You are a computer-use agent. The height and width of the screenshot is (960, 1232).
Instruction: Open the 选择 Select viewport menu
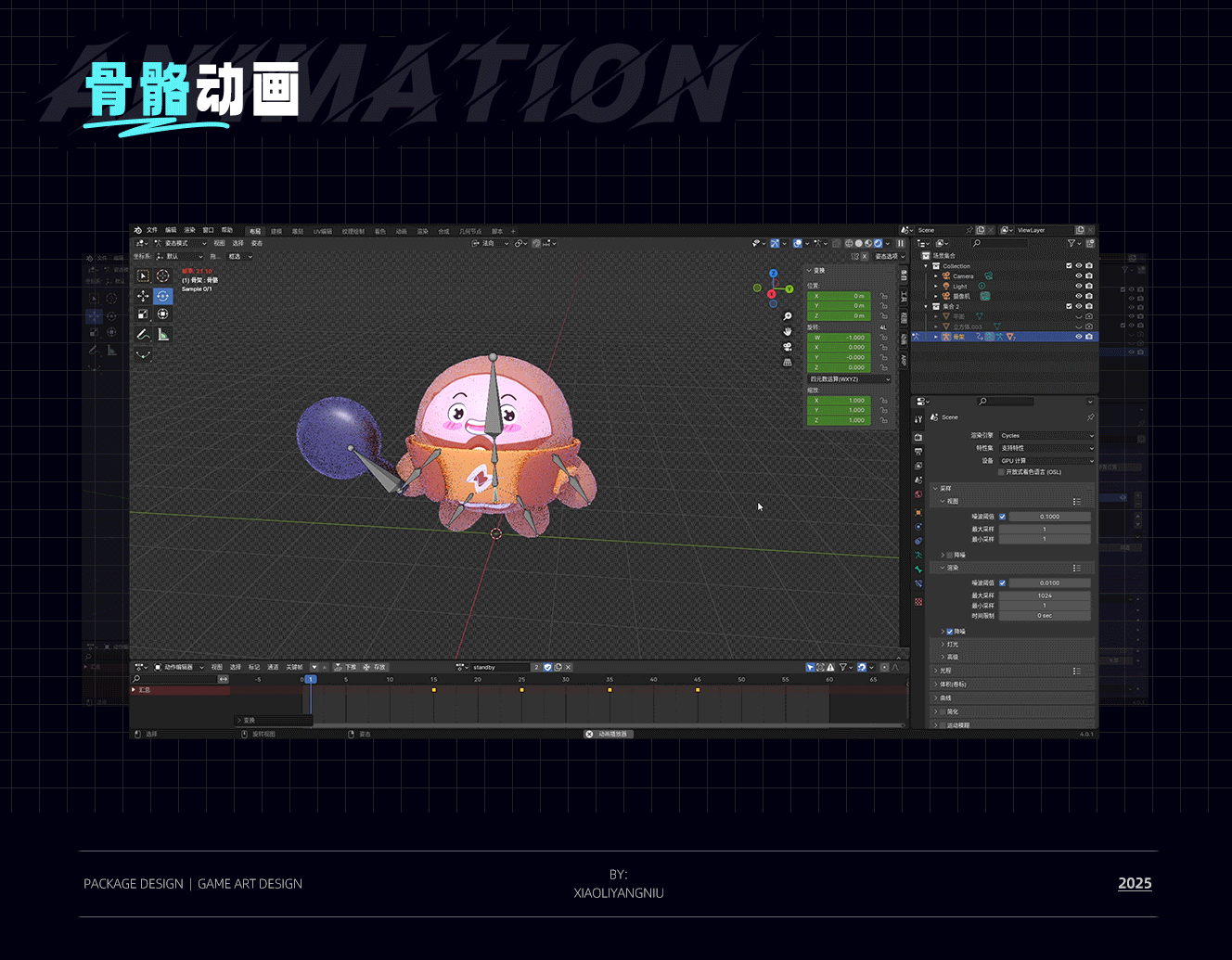pos(238,244)
